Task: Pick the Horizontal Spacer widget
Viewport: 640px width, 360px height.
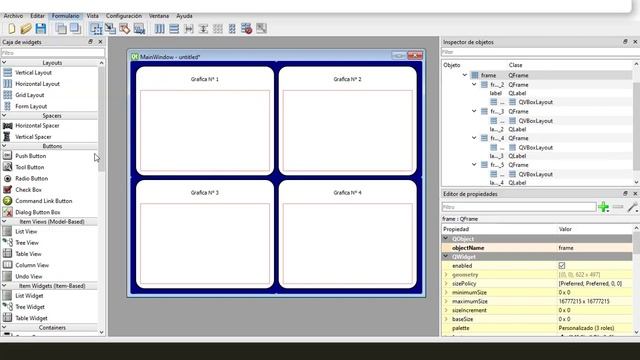Action: click(x=37, y=126)
